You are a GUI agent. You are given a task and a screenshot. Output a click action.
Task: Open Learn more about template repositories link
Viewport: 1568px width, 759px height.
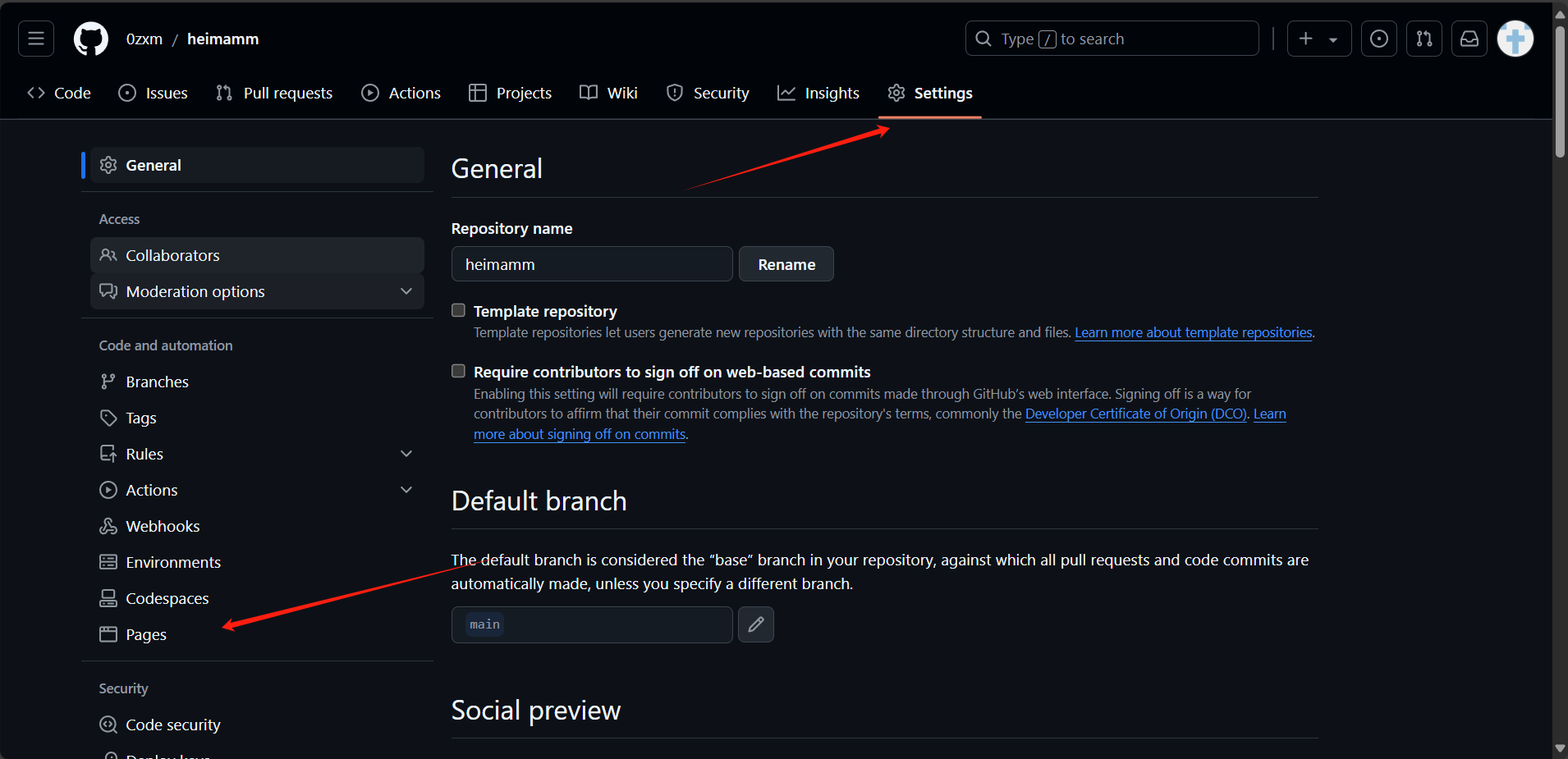(x=1193, y=332)
